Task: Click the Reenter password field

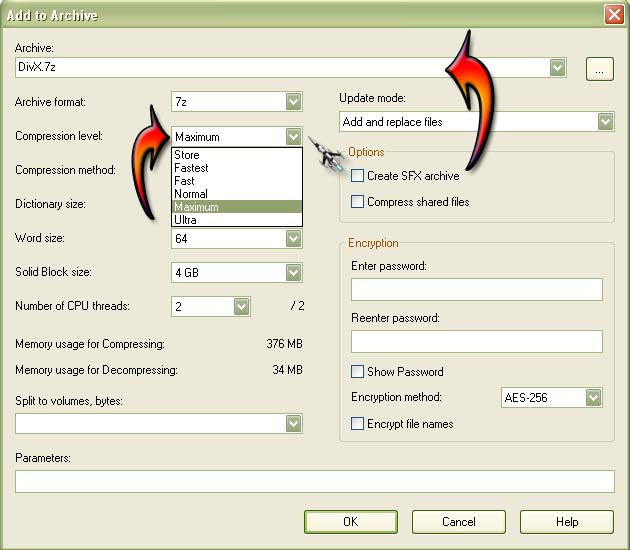Action: coord(476,342)
